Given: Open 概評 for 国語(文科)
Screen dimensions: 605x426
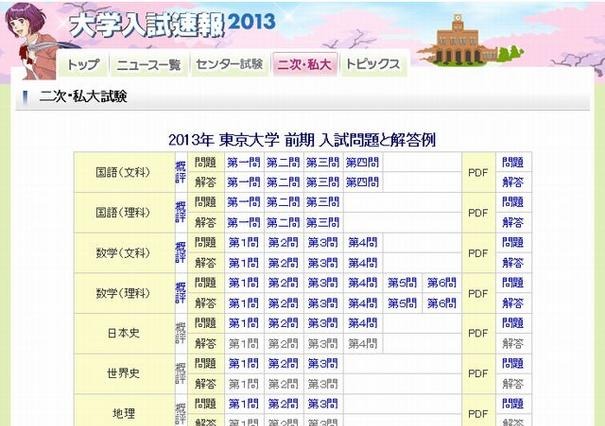Looking at the screenshot, I should click(180, 172).
